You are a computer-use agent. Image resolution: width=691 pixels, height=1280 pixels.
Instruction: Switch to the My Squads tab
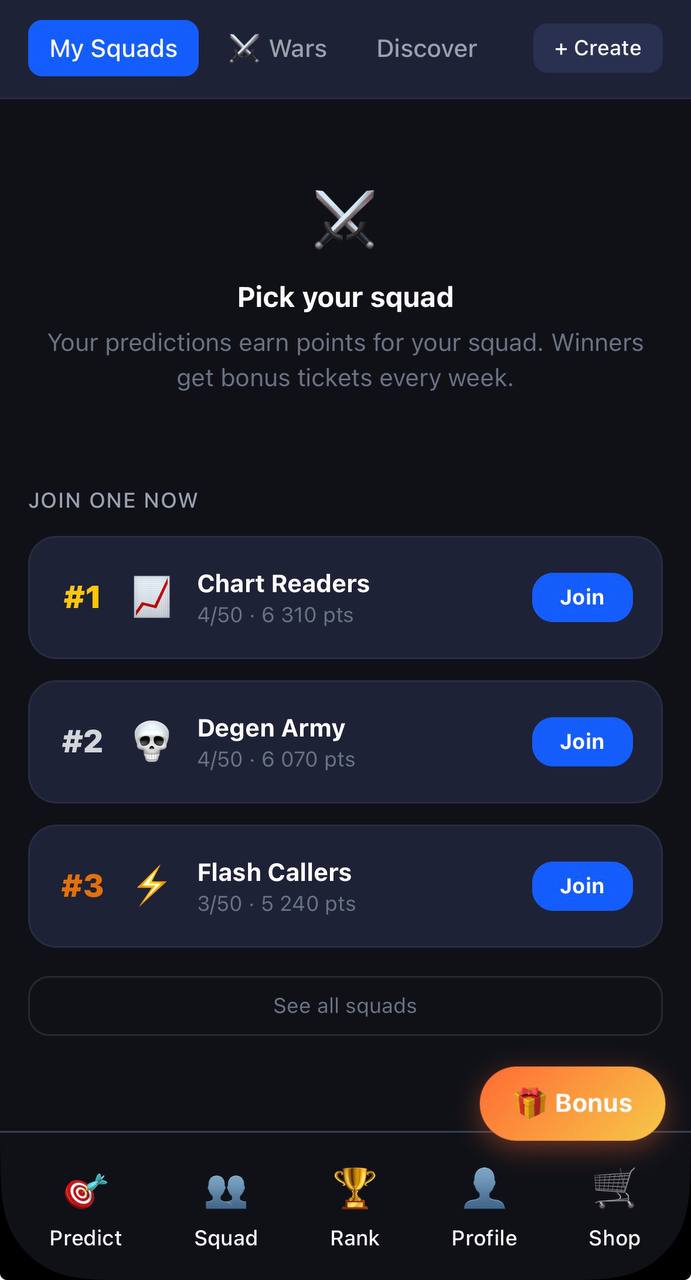(x=113, y=48)
